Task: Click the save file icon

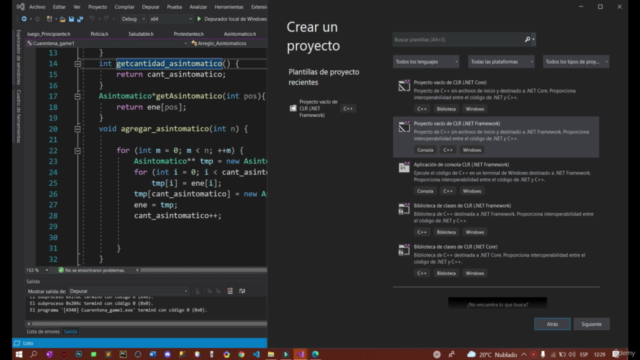Action: 71,19
